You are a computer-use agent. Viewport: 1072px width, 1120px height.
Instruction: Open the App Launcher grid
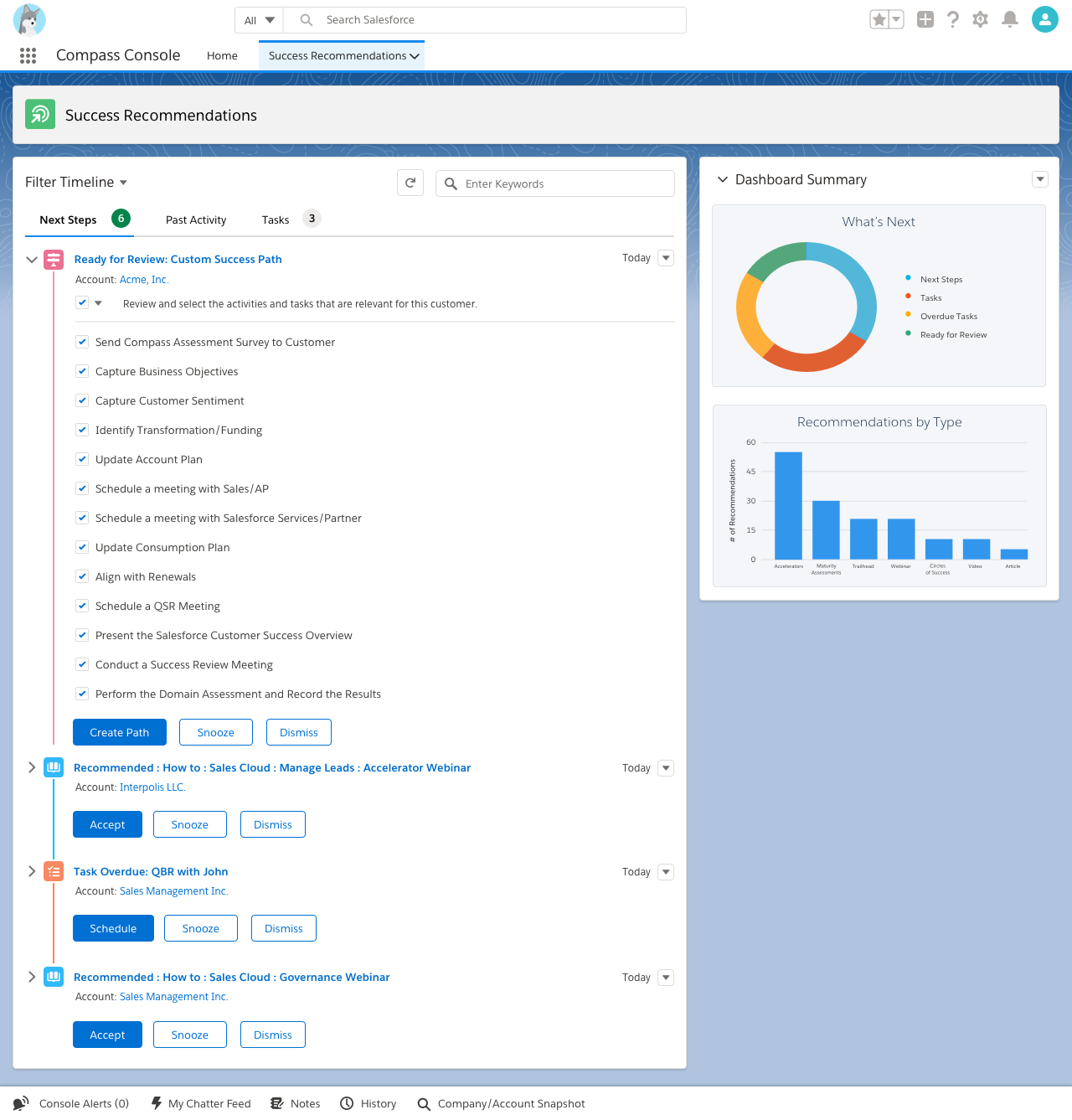click(x=28, y=55)
